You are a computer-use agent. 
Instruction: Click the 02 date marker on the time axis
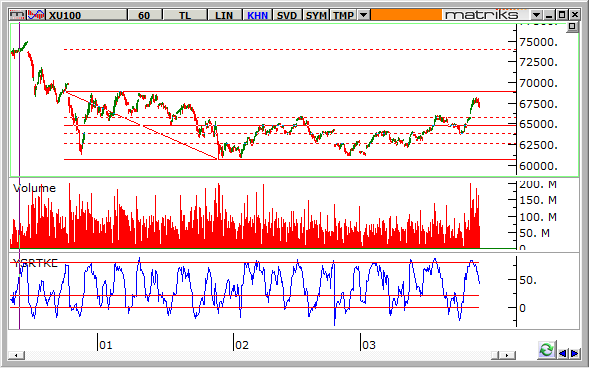pyautogui.click(x=242, y=345)
